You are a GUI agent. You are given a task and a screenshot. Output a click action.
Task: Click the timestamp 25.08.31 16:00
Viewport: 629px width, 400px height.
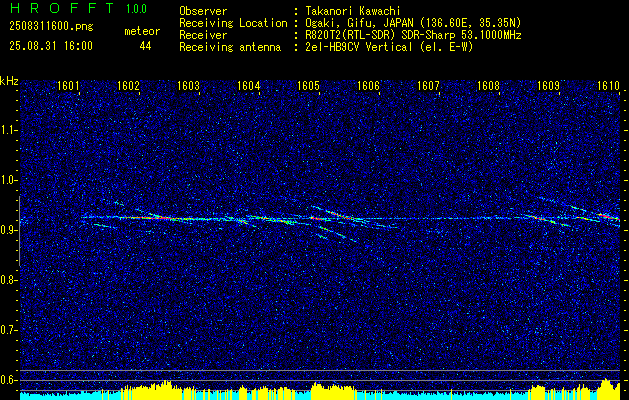(51, 46)
